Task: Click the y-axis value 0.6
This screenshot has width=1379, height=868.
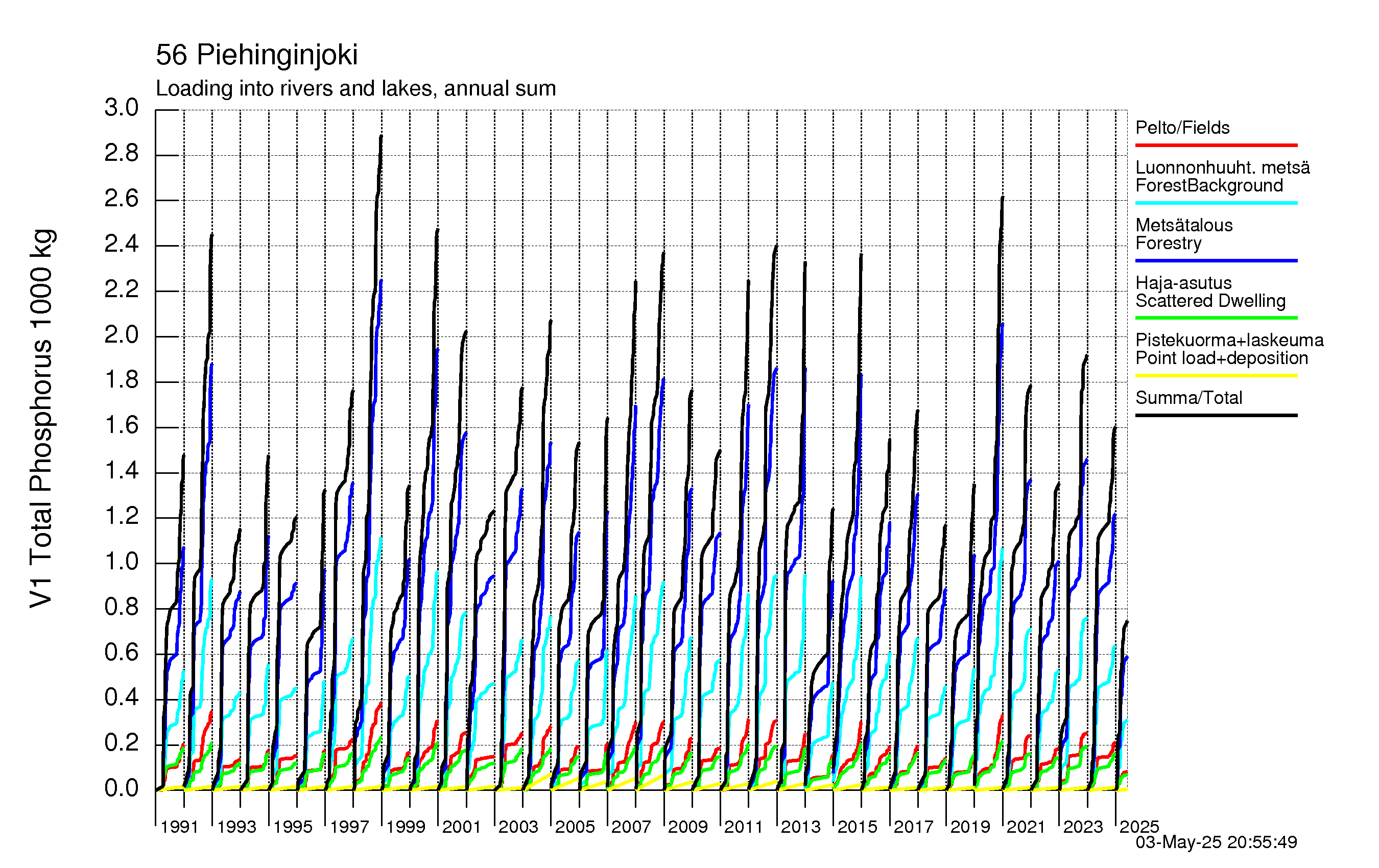Action: click(122, 652)
